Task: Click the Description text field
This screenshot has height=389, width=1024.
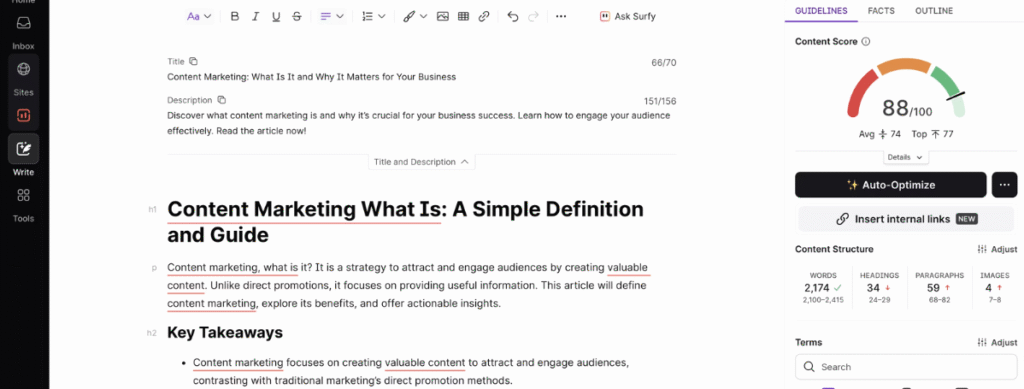Action: point(422,123)
